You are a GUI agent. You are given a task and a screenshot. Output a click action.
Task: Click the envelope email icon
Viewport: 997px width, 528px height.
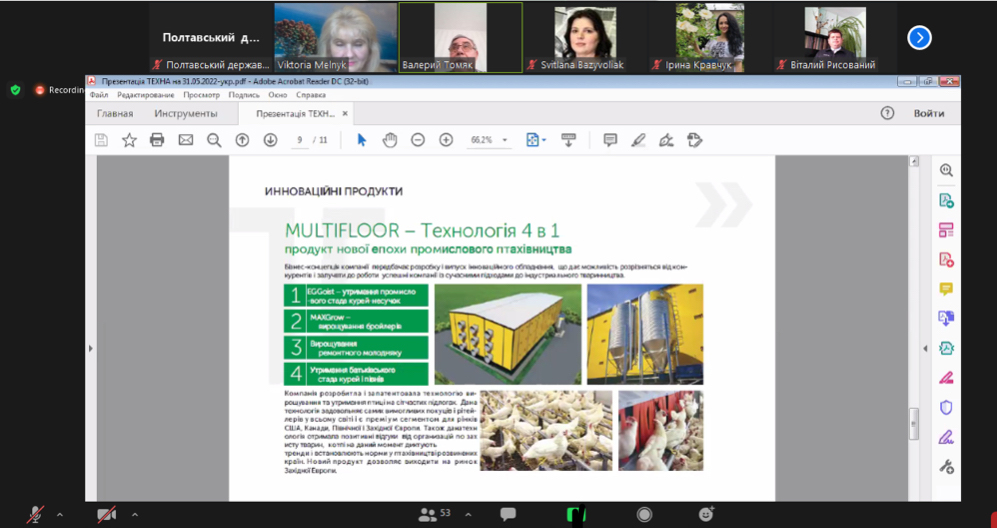(x=186, y=140)
